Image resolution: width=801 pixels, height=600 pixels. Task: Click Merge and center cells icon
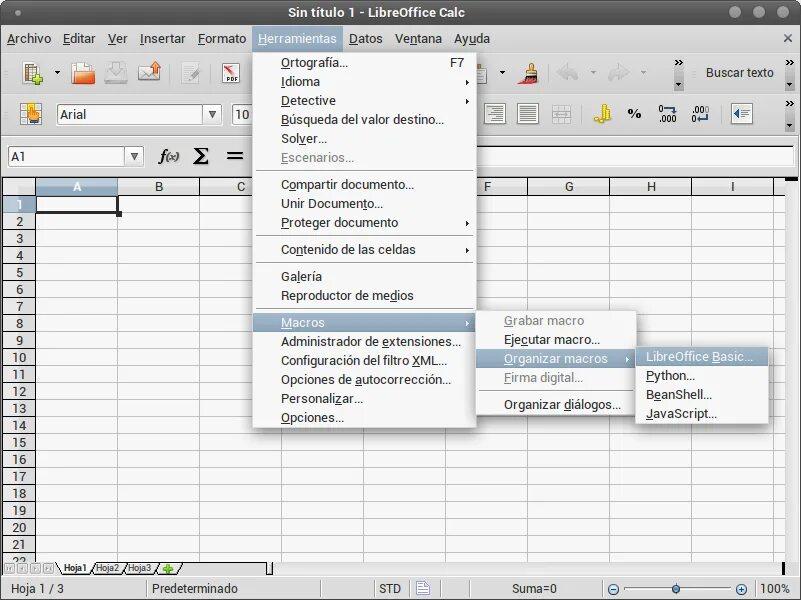(x=561, y=114)
